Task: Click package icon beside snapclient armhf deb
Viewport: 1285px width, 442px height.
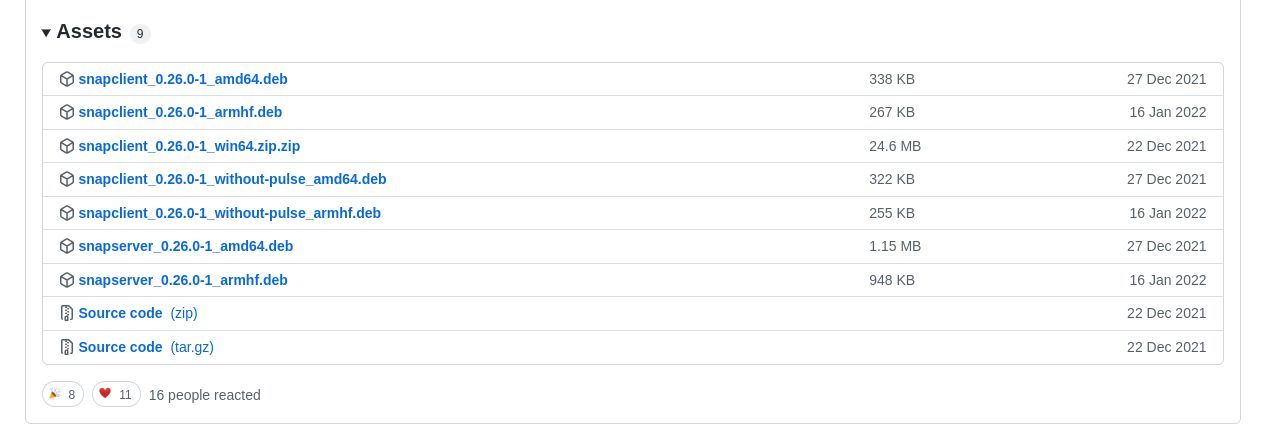Action: (x=67, y=112)
